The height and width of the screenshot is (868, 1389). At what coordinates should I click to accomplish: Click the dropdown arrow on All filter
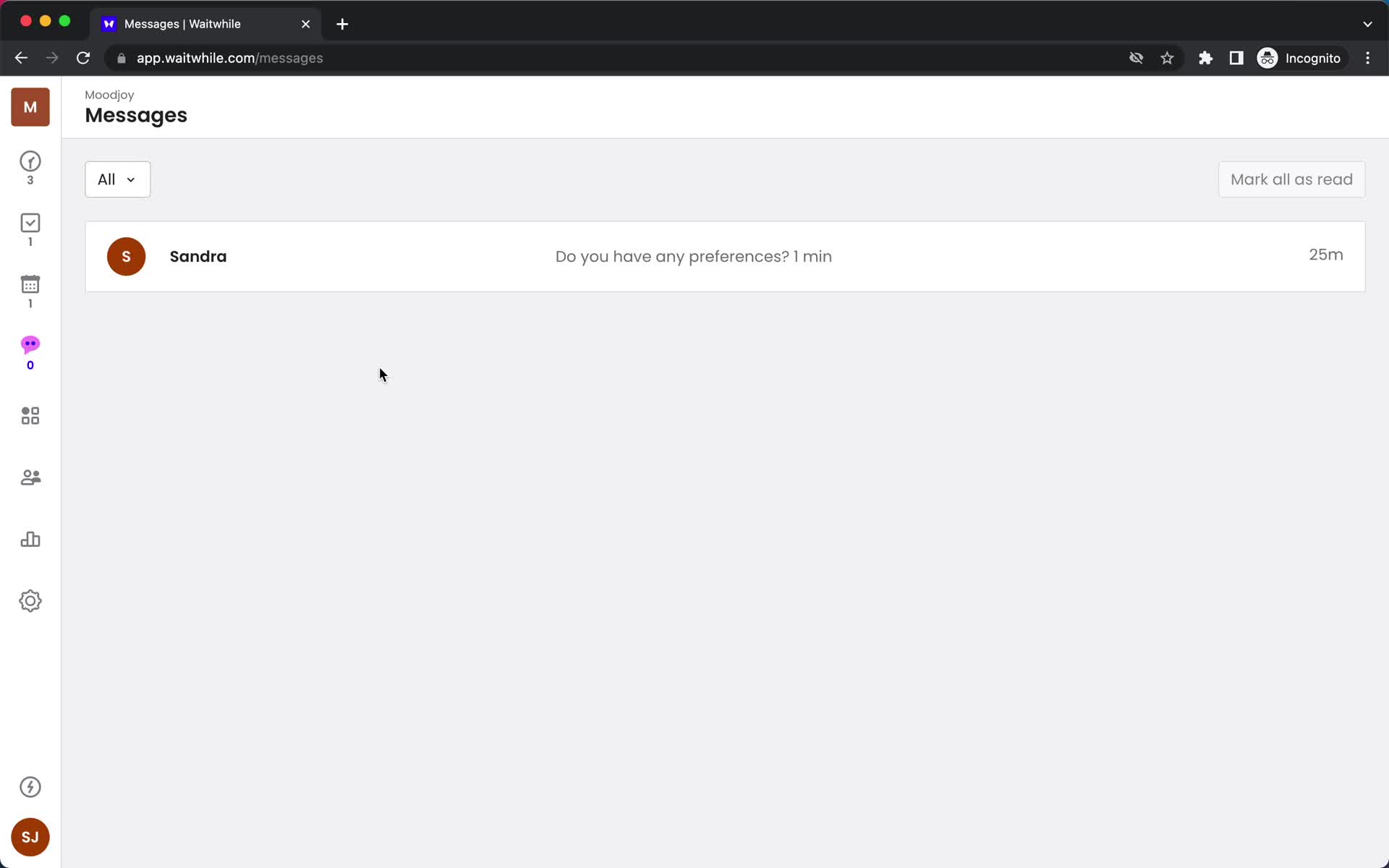pos(131,179)
